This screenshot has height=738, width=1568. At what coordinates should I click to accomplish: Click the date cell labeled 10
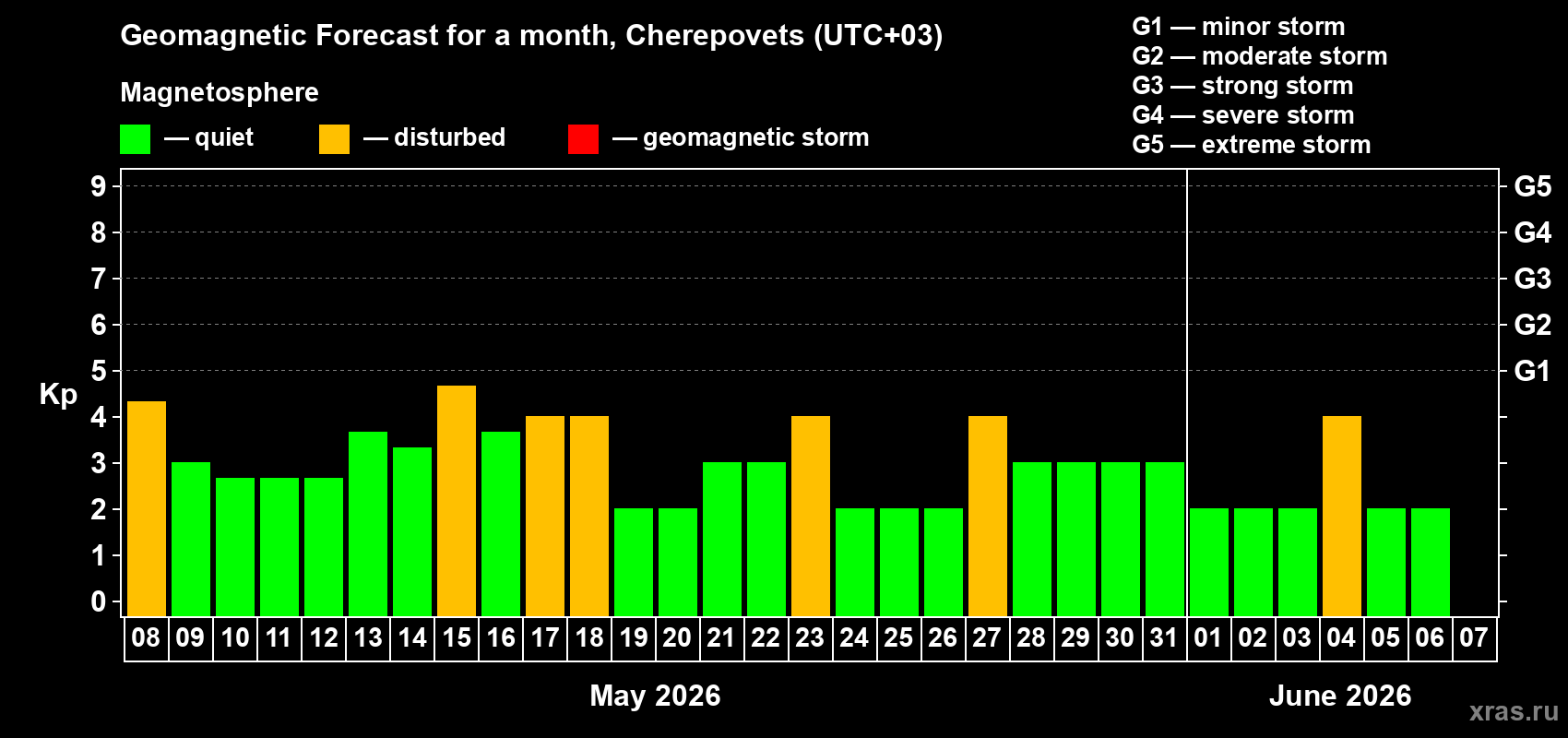pos(235,638)
